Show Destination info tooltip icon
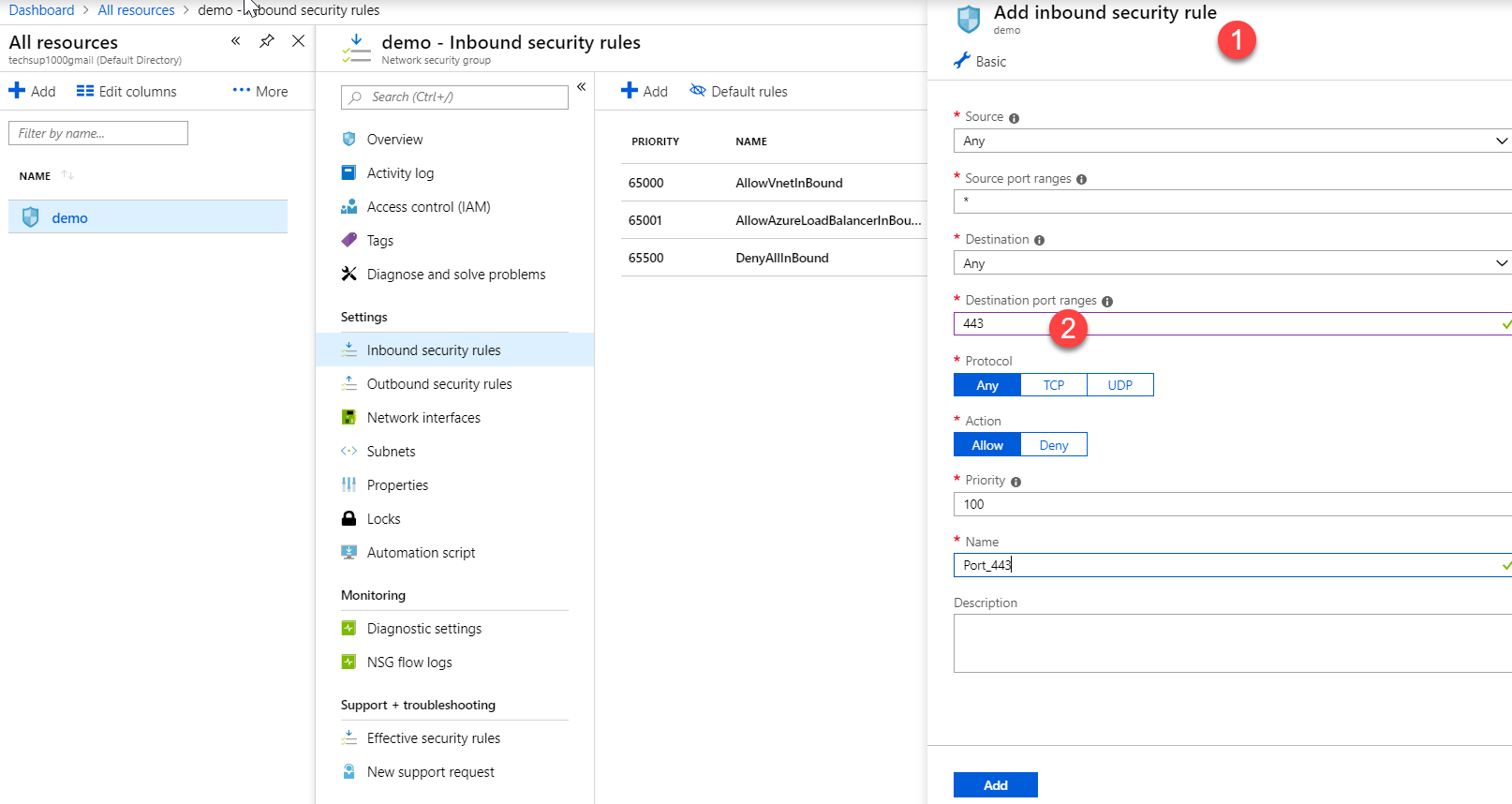Viewport: 1512px width, 804px height. point(1039,240)
